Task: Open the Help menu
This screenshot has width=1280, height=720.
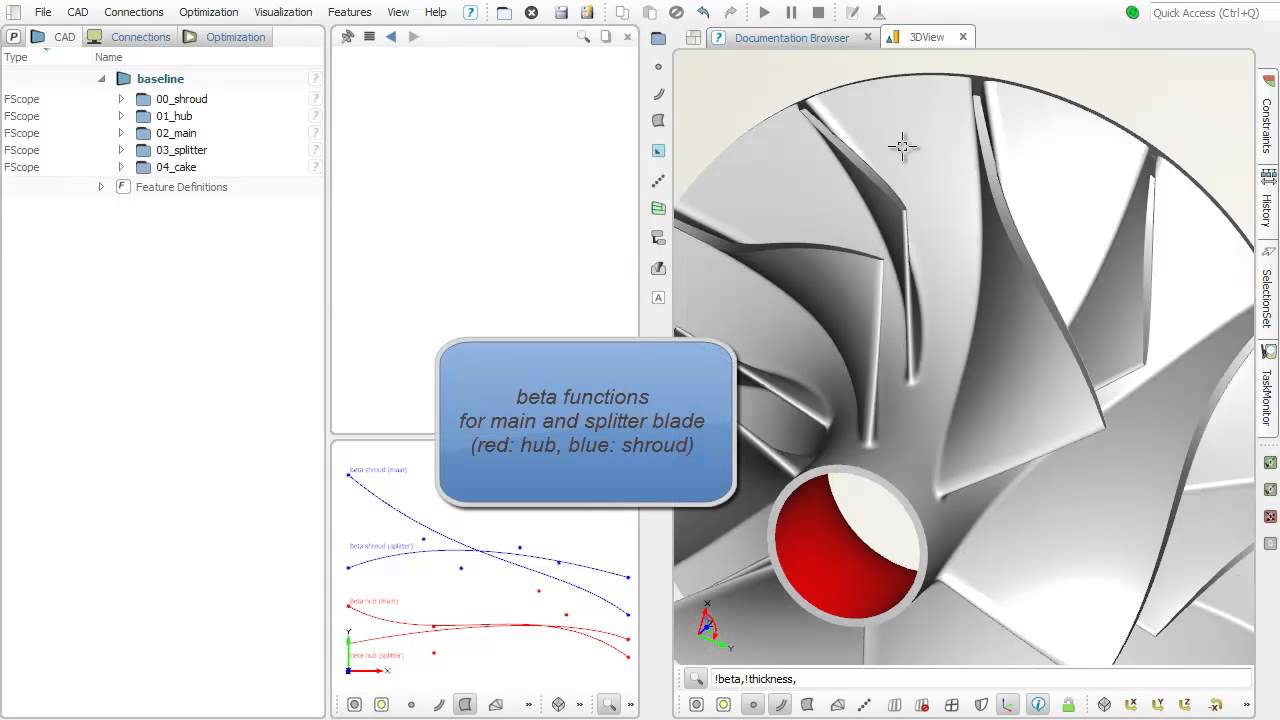Action: [436, 12]
